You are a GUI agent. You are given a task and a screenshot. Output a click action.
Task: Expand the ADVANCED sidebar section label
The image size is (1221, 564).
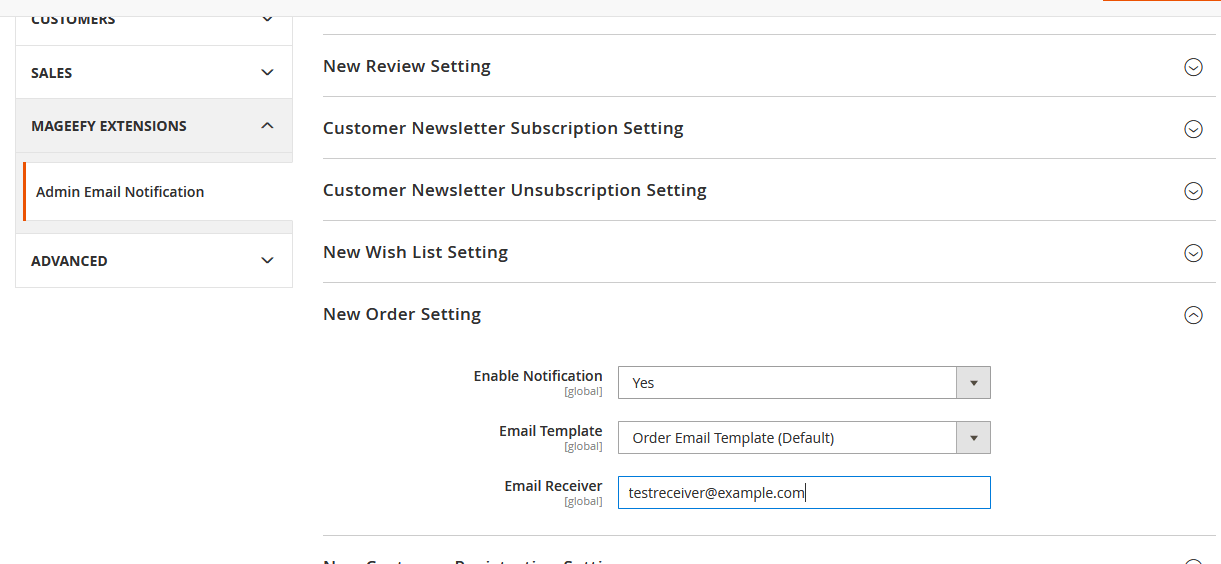point(69,261)
